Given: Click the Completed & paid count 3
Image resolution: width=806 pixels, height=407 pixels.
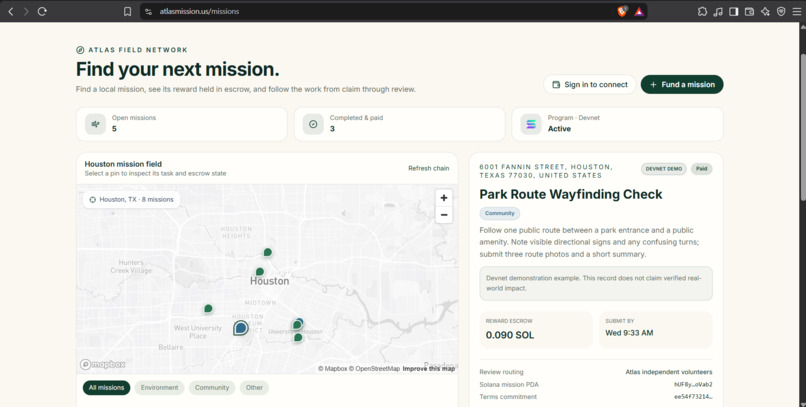Looking at the screenshot, I should pyautogui.click(x=332, y=129).
